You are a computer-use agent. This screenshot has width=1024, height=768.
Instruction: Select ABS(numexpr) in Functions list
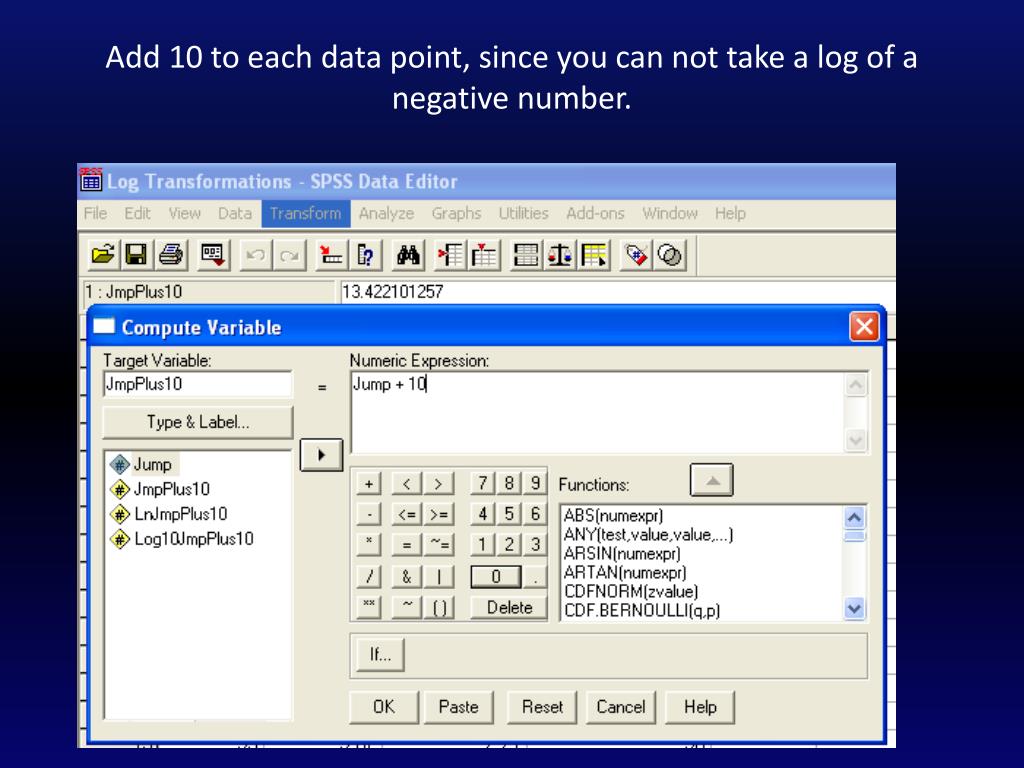(x=613, y=516)
